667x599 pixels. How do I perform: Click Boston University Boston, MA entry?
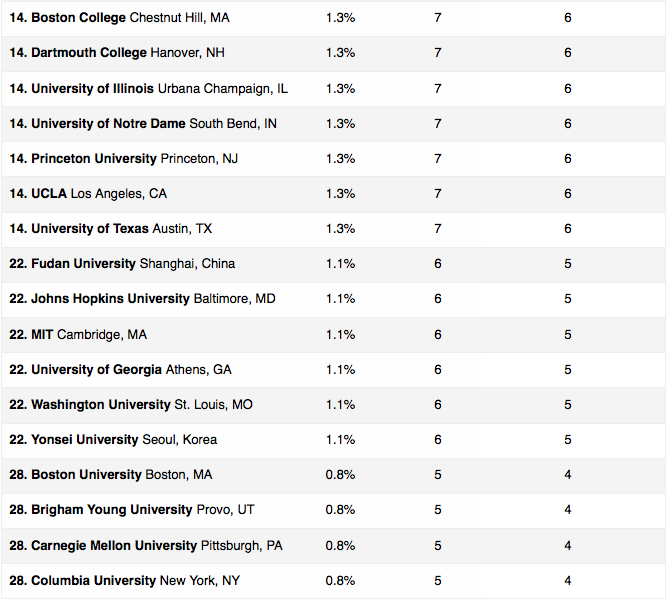(x=111, y=474)
